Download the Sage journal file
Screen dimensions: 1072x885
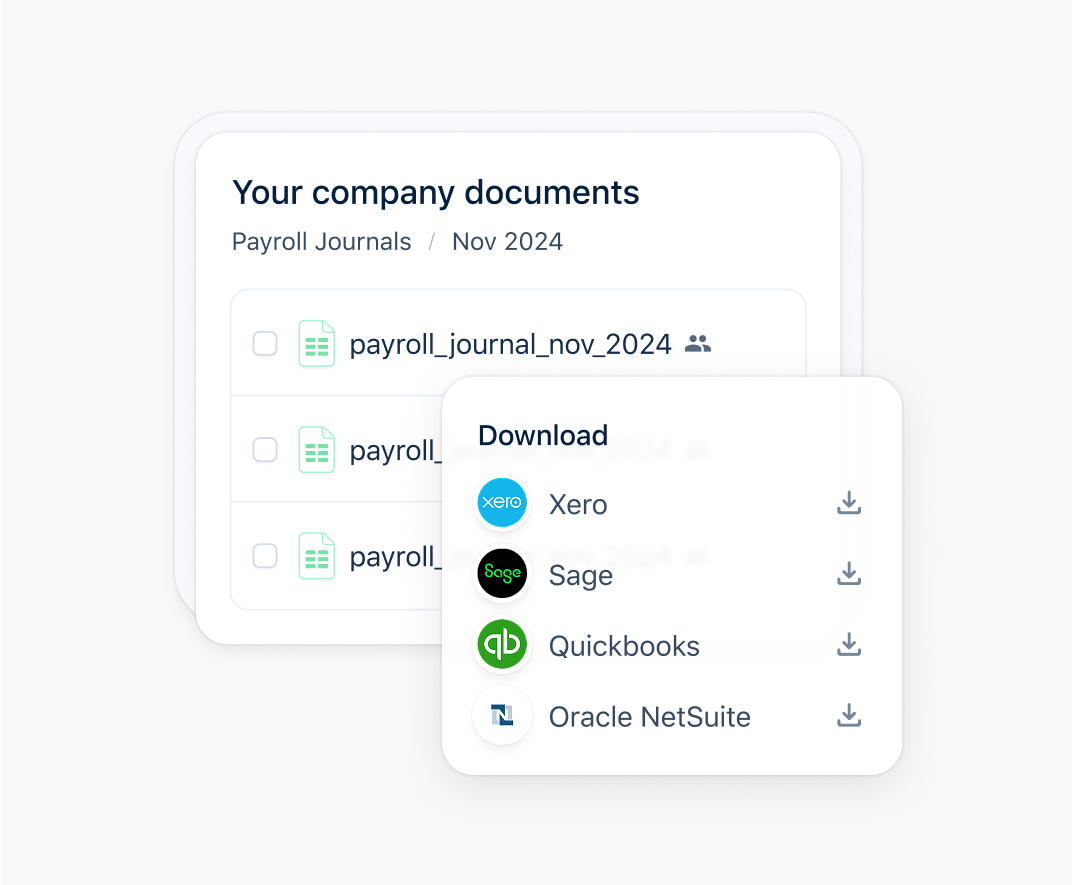coord(848,574)
